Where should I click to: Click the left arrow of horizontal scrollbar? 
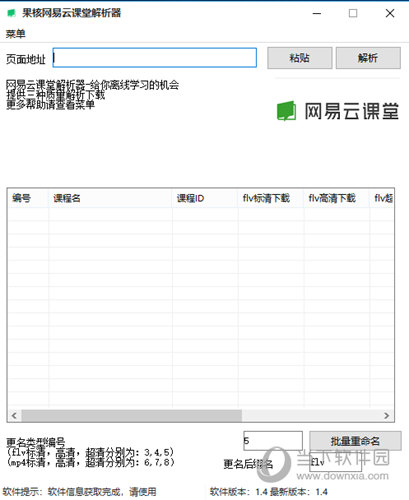coord(14,416)
